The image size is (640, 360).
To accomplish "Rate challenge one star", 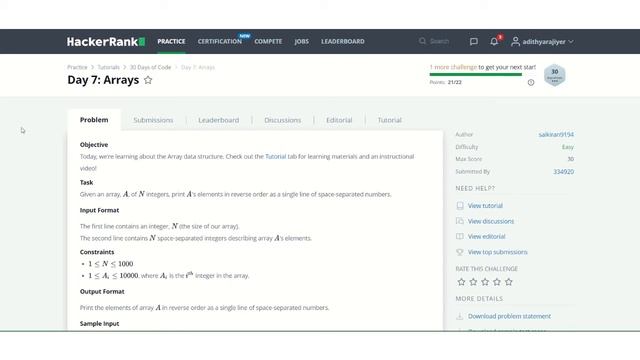I will 461,282.
